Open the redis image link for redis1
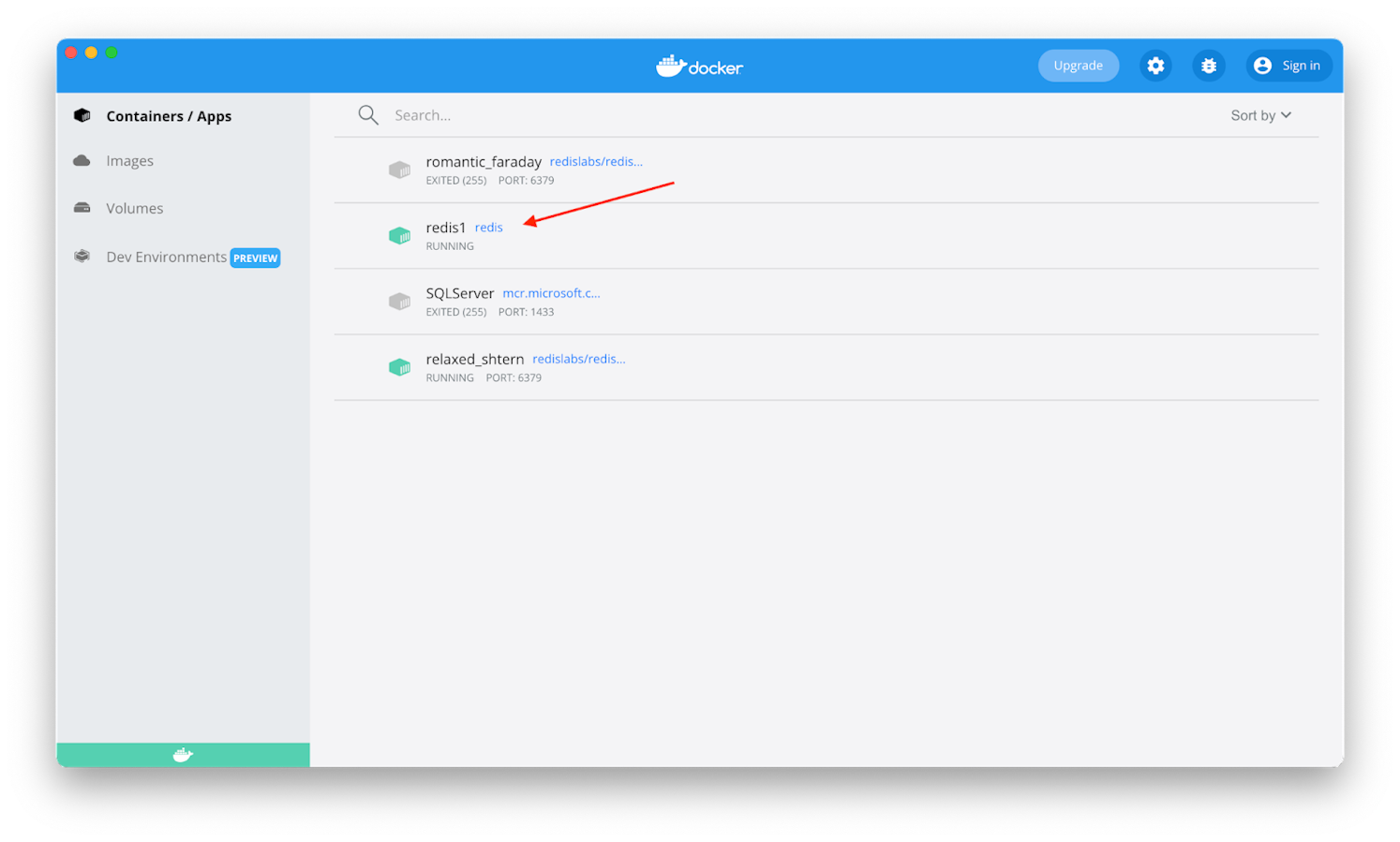 [488, 228]
